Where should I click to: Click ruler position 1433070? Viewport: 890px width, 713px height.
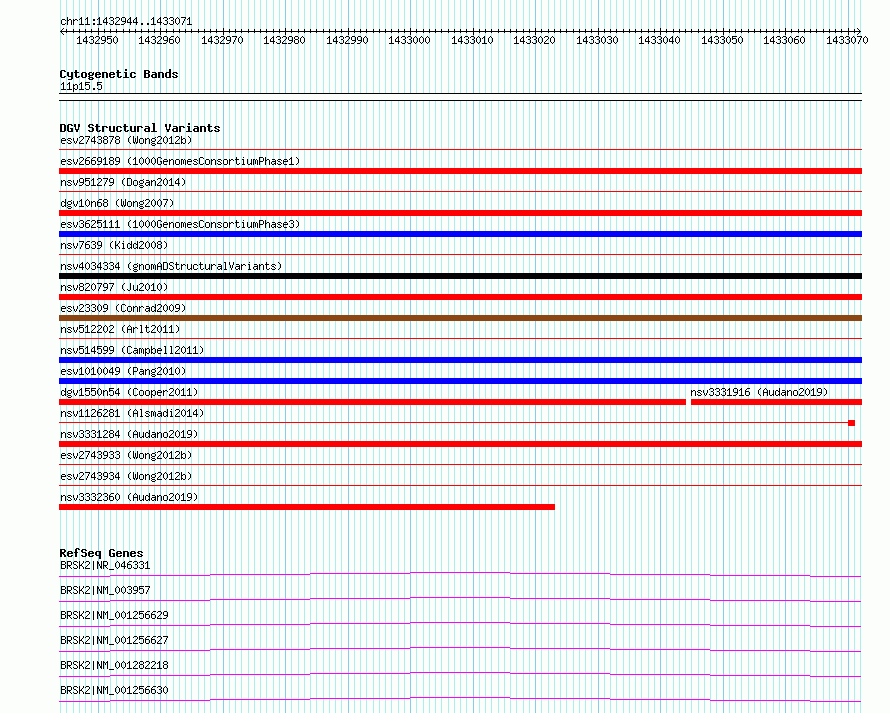point(847,40)
